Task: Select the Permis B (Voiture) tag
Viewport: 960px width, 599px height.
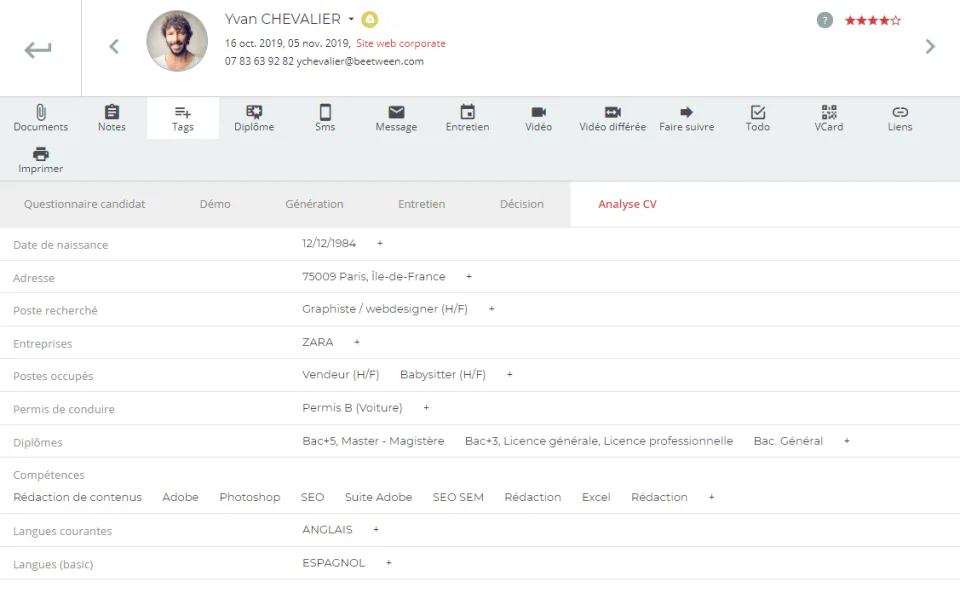Action: 352,407
